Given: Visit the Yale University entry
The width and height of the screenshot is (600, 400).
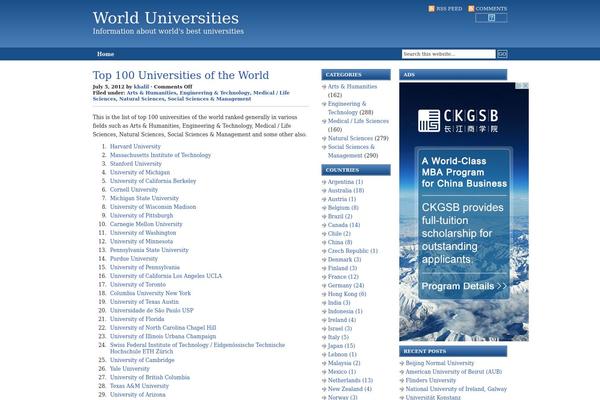Looking at the screenshot, I should pos(129,369).
